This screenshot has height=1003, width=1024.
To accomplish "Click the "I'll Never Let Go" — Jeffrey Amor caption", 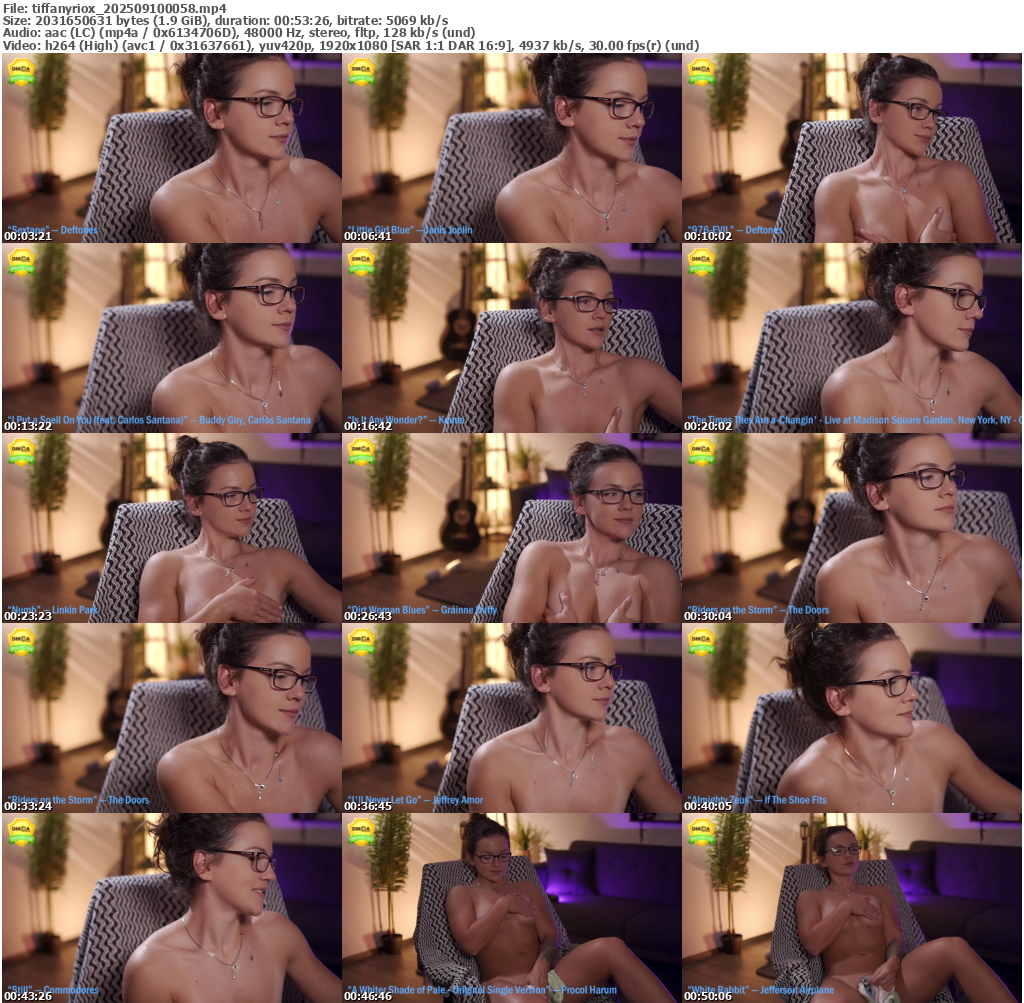I will (415, 800).
